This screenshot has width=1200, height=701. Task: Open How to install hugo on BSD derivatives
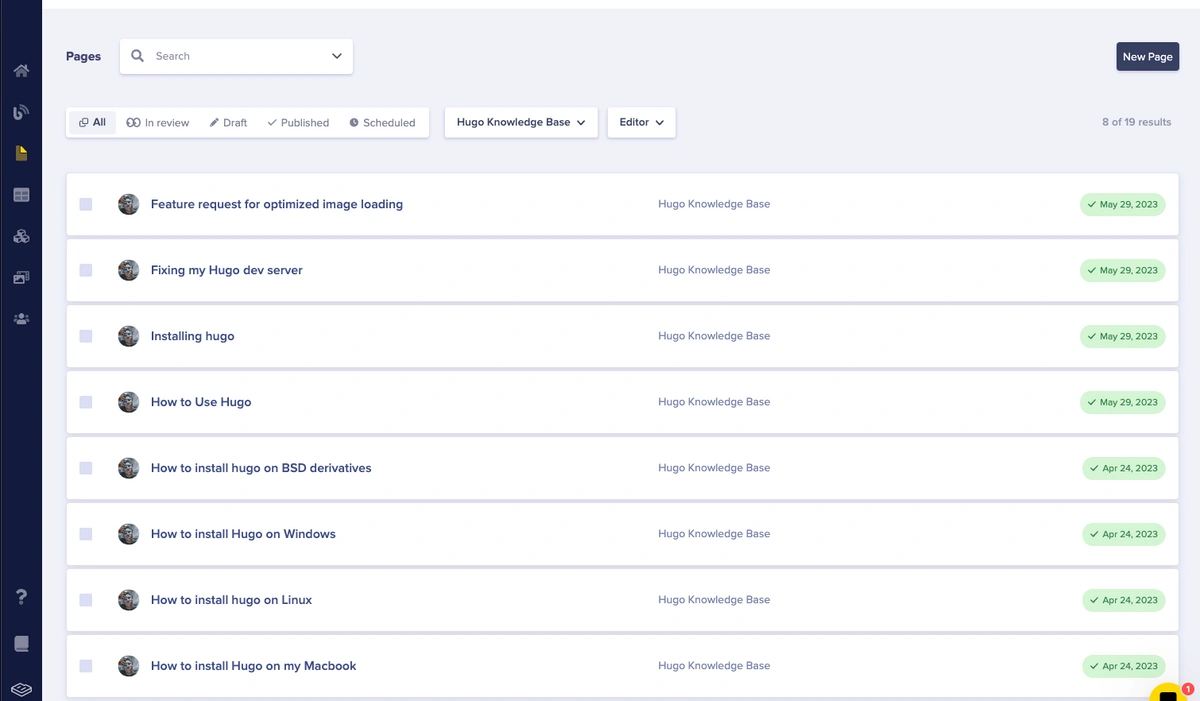click(261, 468)
